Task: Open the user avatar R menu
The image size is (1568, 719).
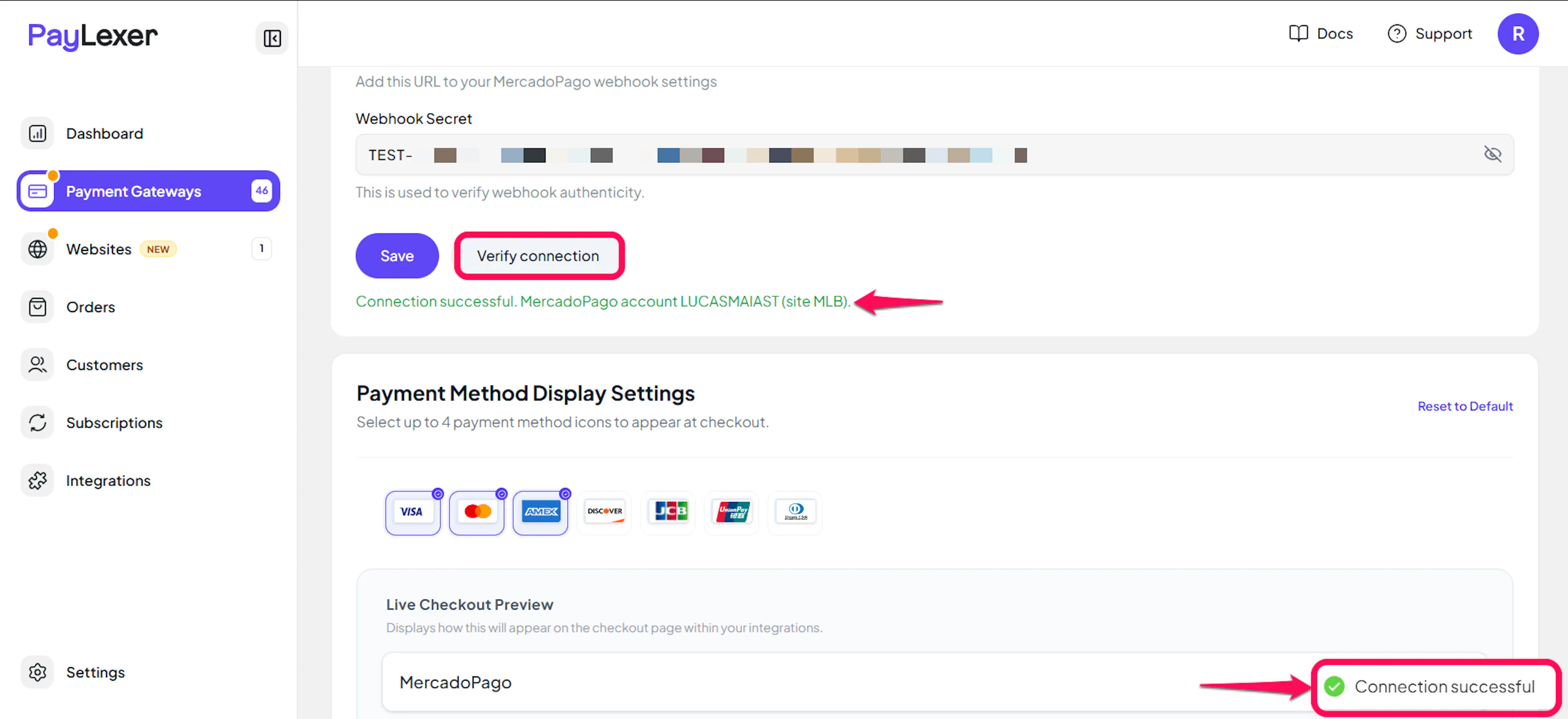Action: 1518,33
